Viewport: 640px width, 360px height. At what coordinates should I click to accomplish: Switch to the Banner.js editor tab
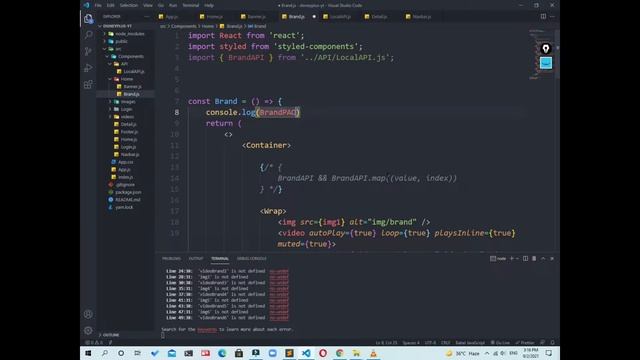pyautogui.click(x=257, y=17)
